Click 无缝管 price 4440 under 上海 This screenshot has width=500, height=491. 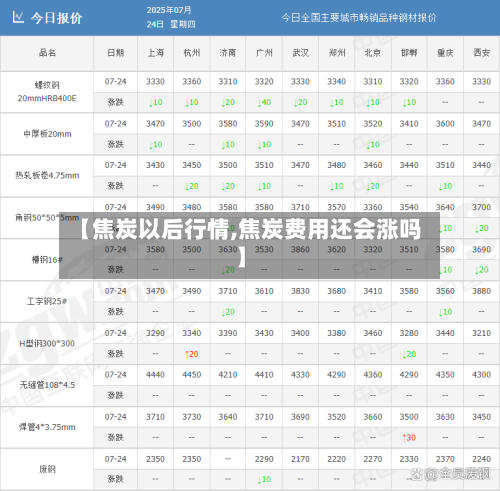(x=155, y=375)
